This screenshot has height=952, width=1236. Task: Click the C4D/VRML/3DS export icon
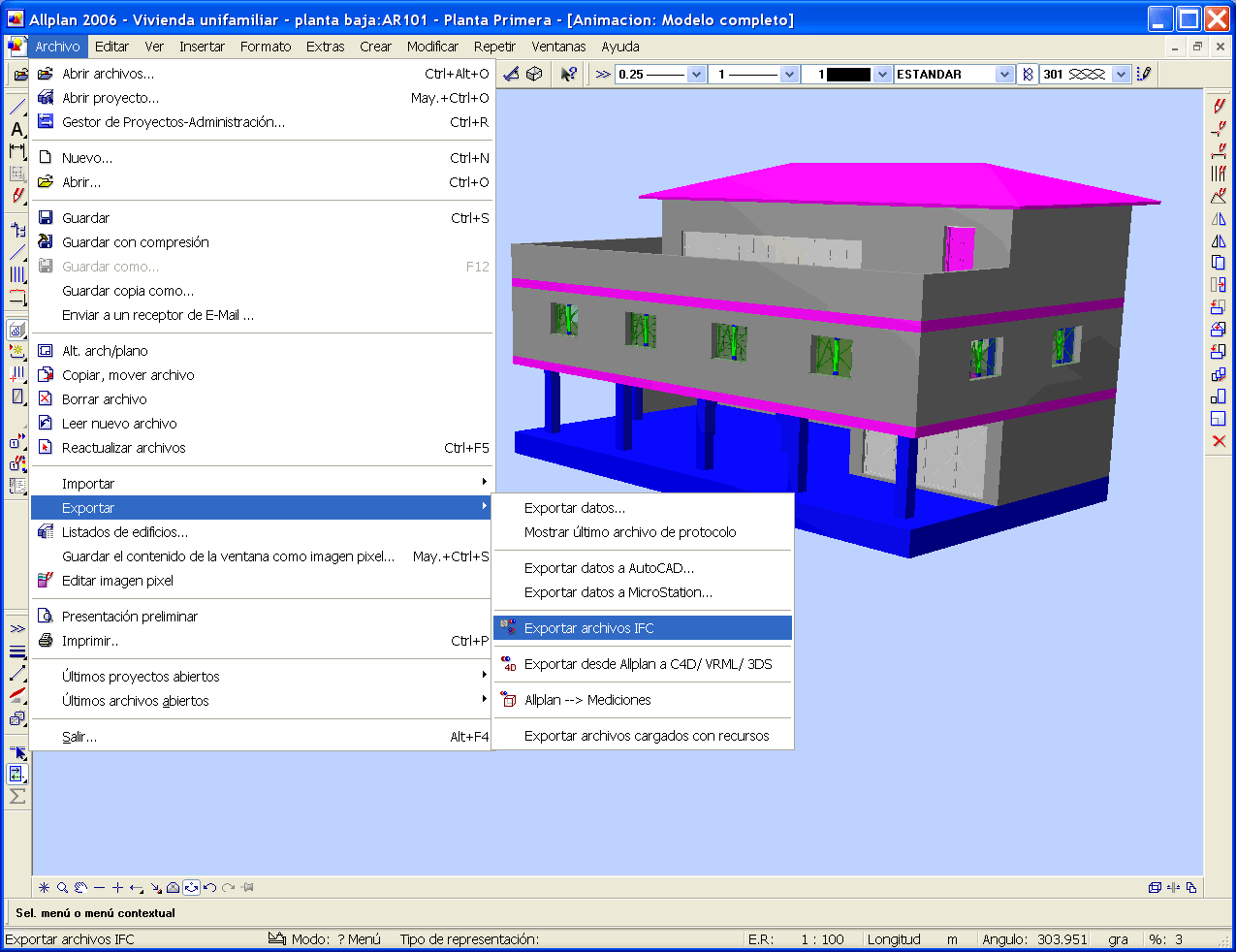point(509,664)
